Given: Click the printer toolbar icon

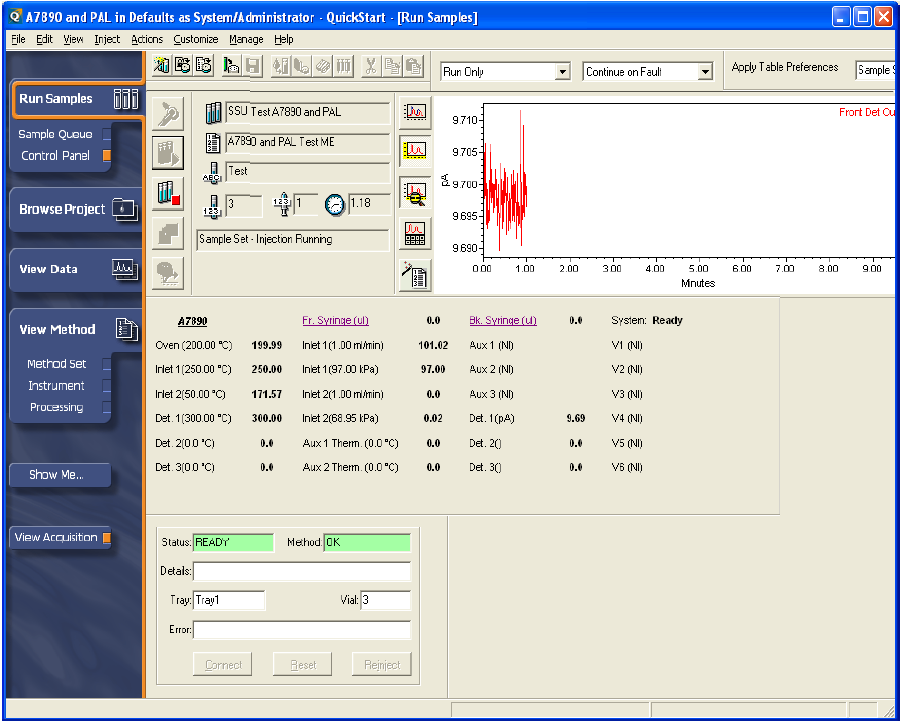Looking at the screenshot, I should click(232, 66).
